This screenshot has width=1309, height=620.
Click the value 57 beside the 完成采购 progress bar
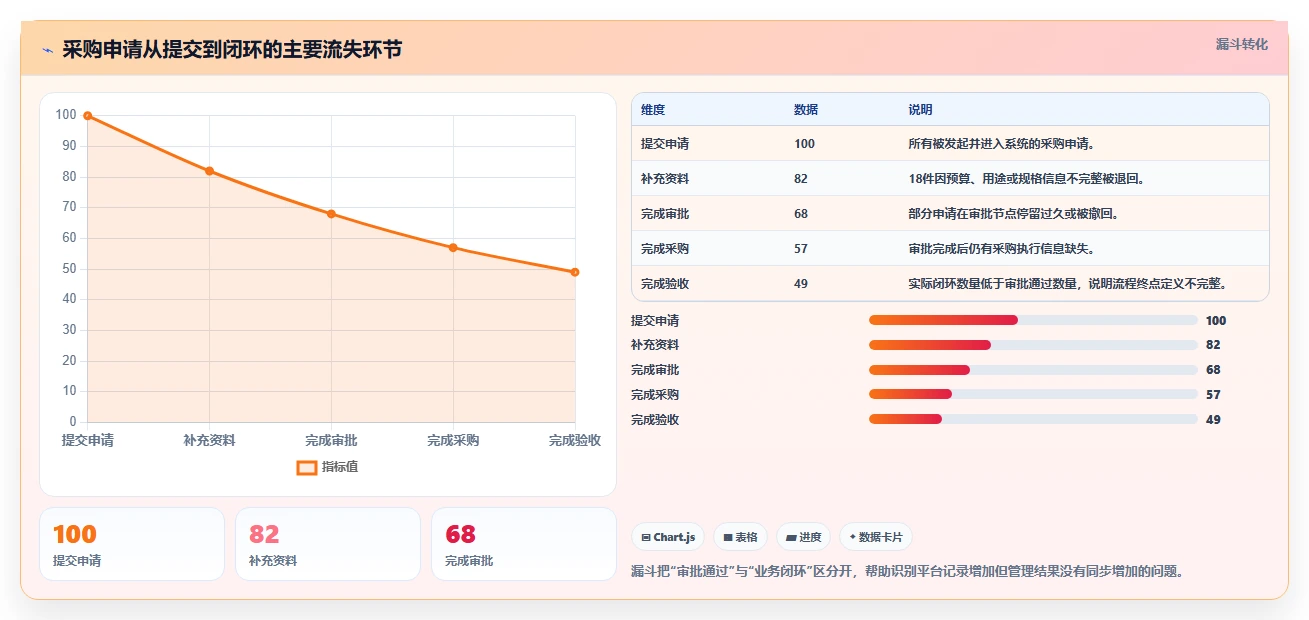1213,395
